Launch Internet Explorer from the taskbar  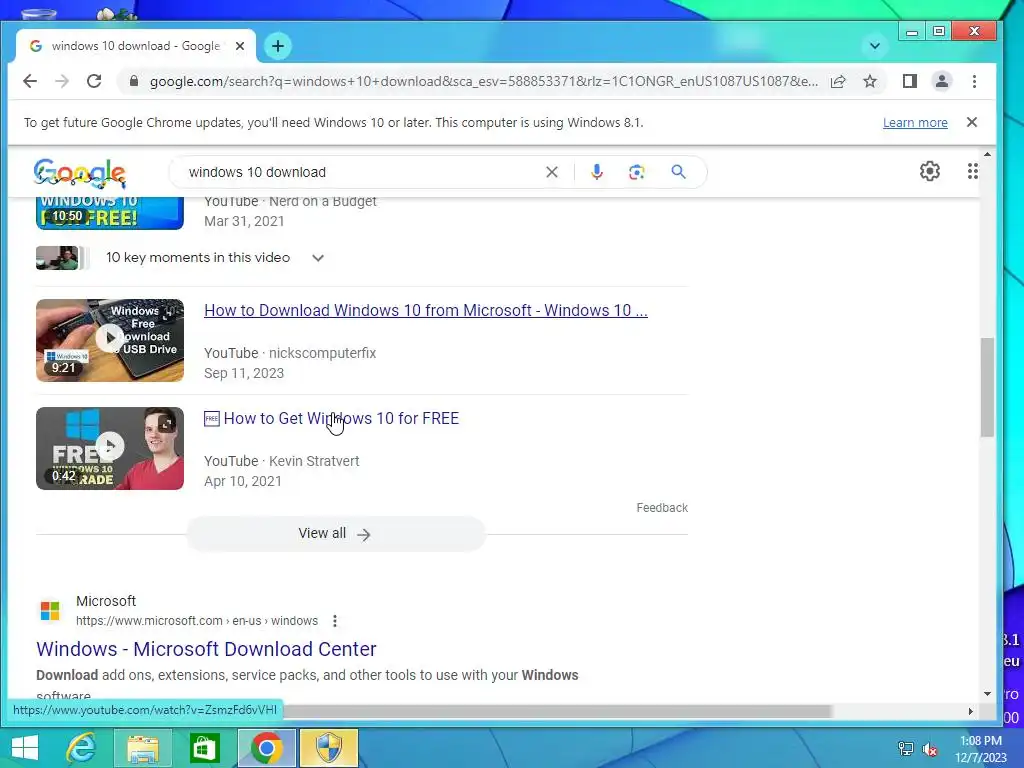[x=82, y=748]
